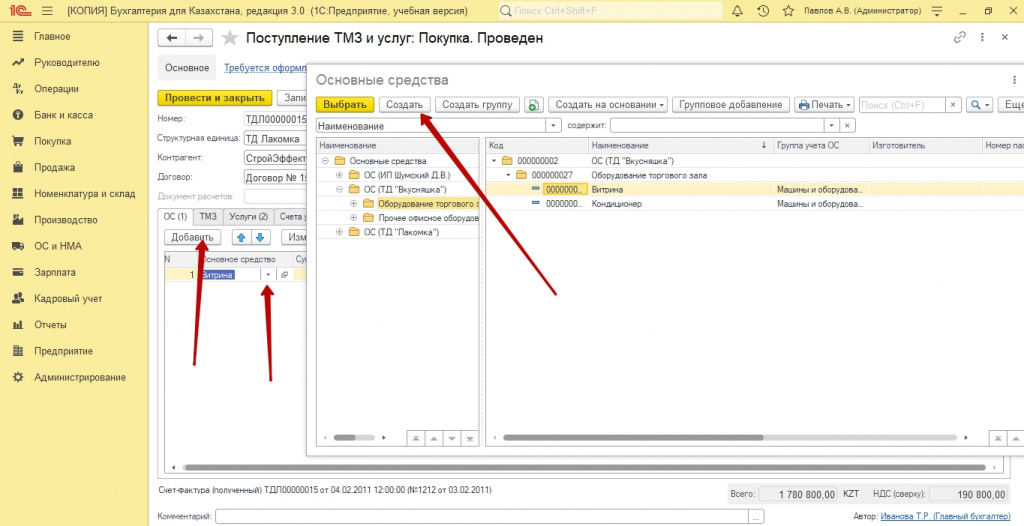Screen dimensions: 1024x526
Task: Open the Создать на основании dropdown
Action: point(610,105)
